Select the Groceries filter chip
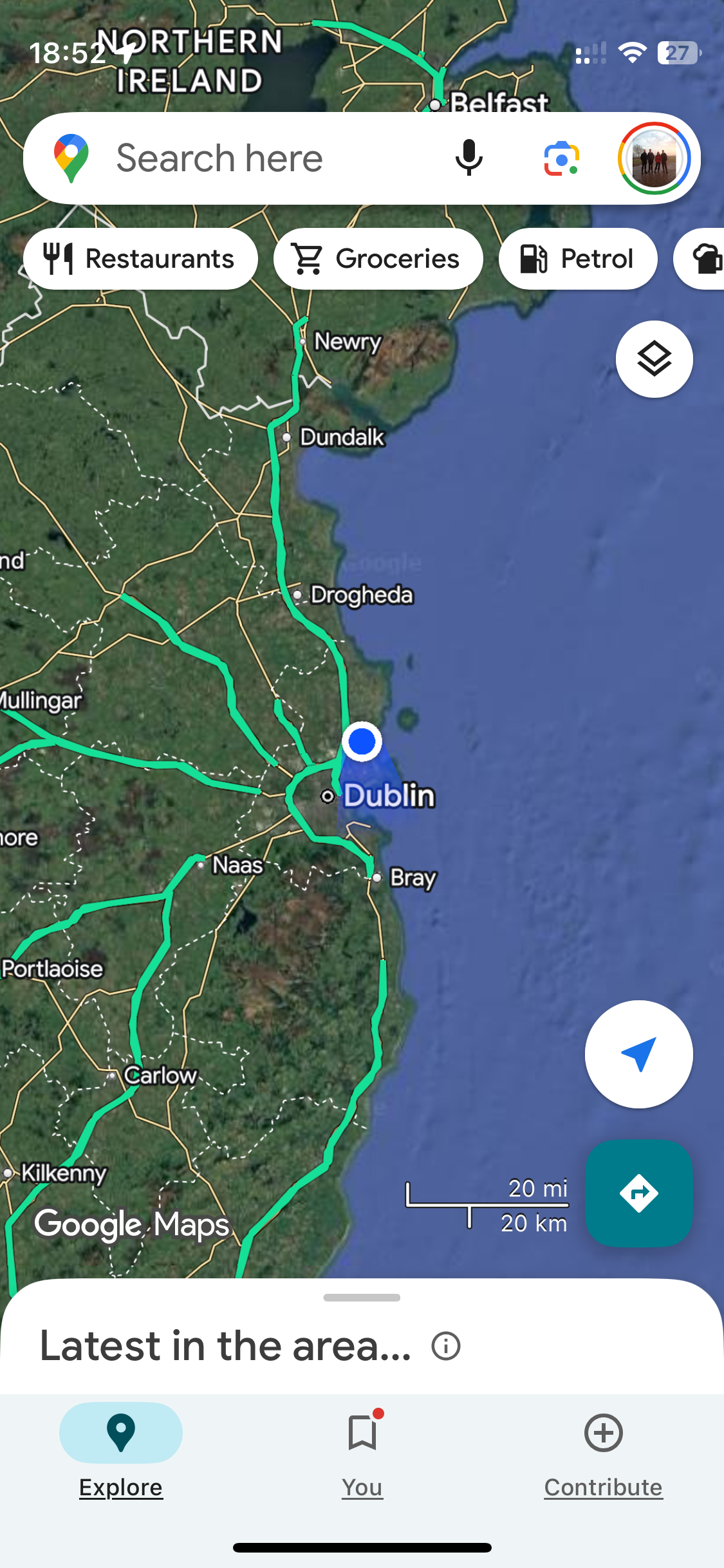The image size is (724, 1568). tap(378, 259)
